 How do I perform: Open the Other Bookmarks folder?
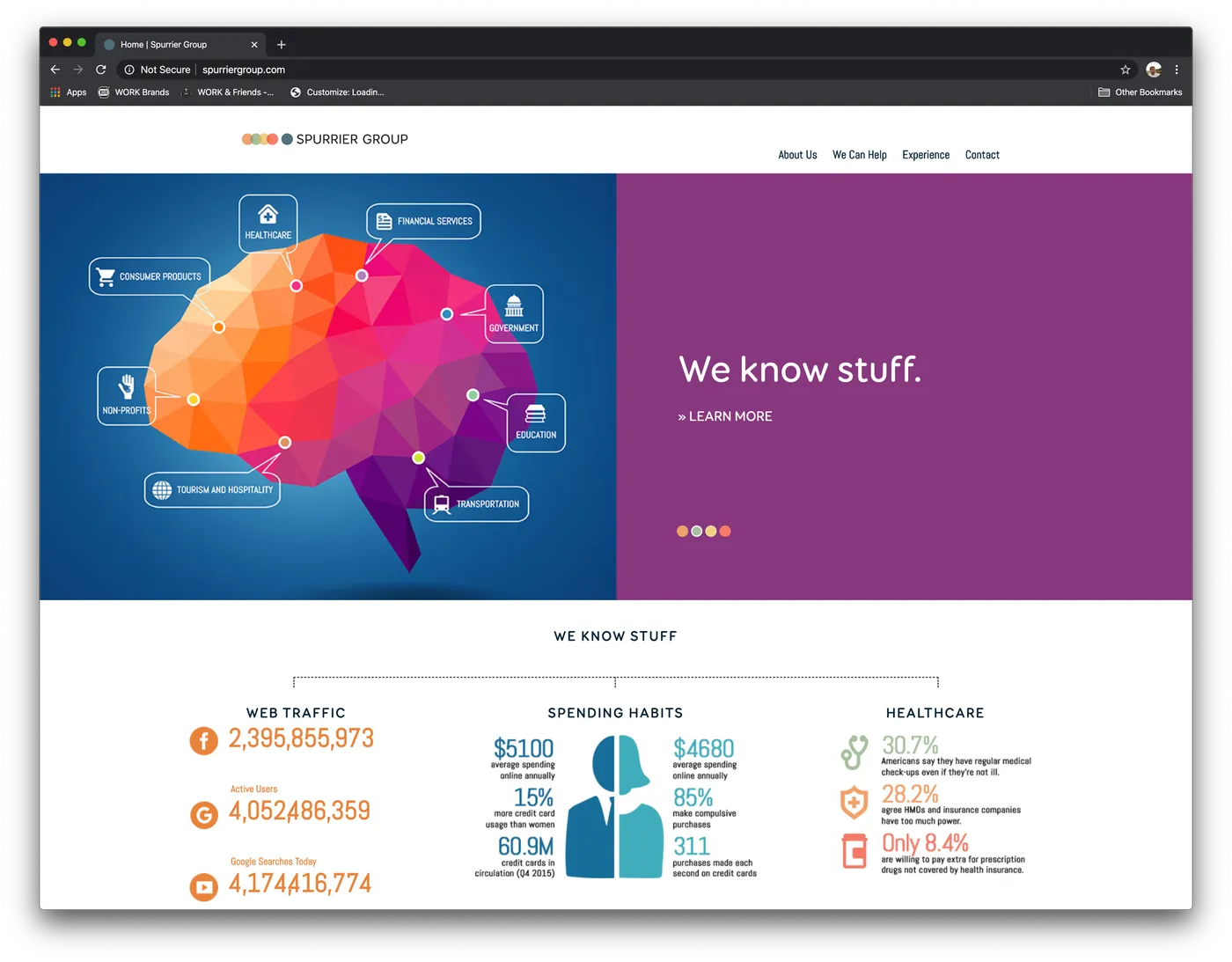pos(1140,92)
